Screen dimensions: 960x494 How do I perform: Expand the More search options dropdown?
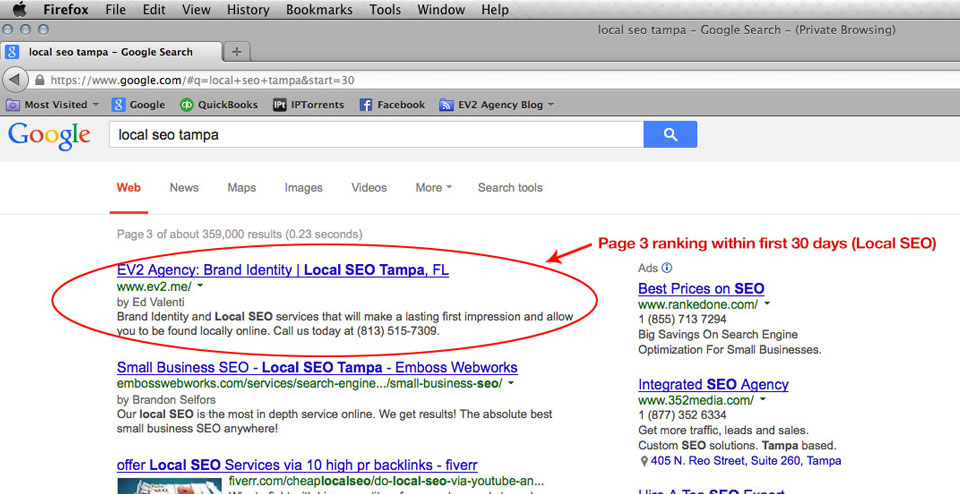[433, 187]
